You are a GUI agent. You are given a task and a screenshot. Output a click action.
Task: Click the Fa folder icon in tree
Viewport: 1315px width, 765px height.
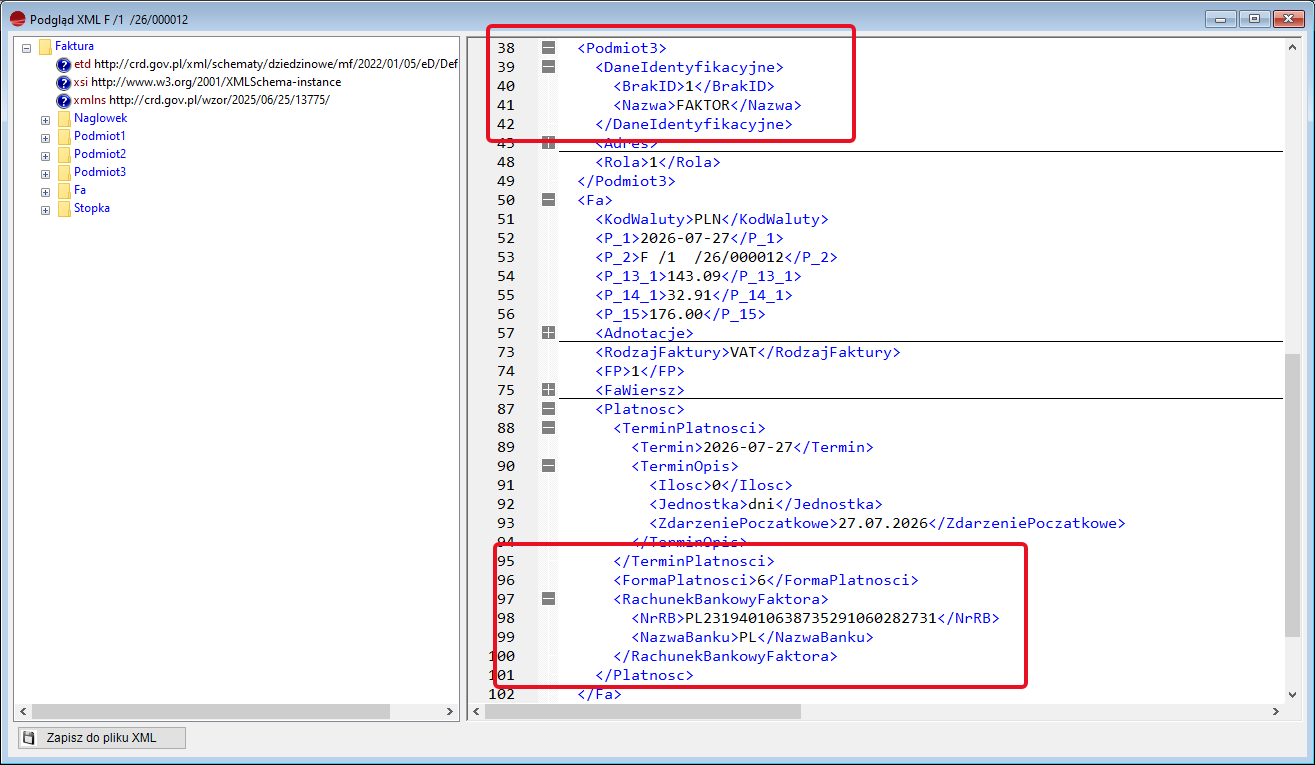[64, 190]
